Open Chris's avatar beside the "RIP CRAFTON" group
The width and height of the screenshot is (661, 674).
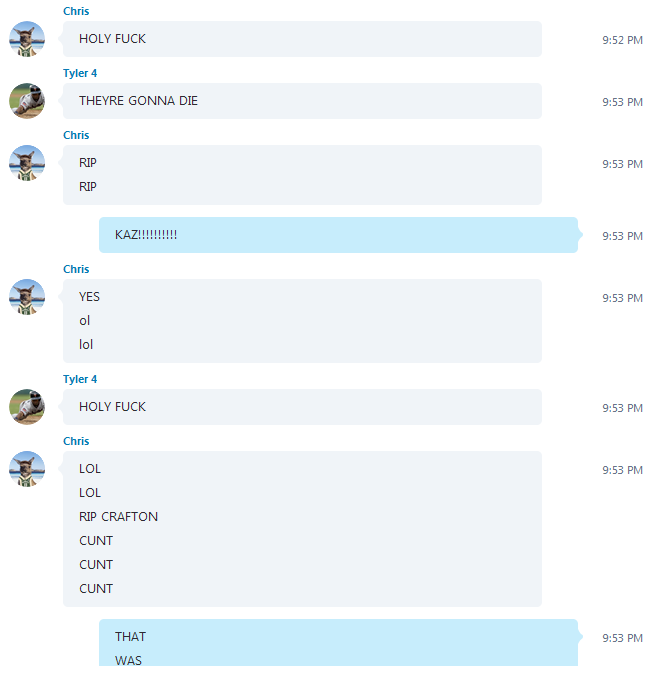(27, 469)
